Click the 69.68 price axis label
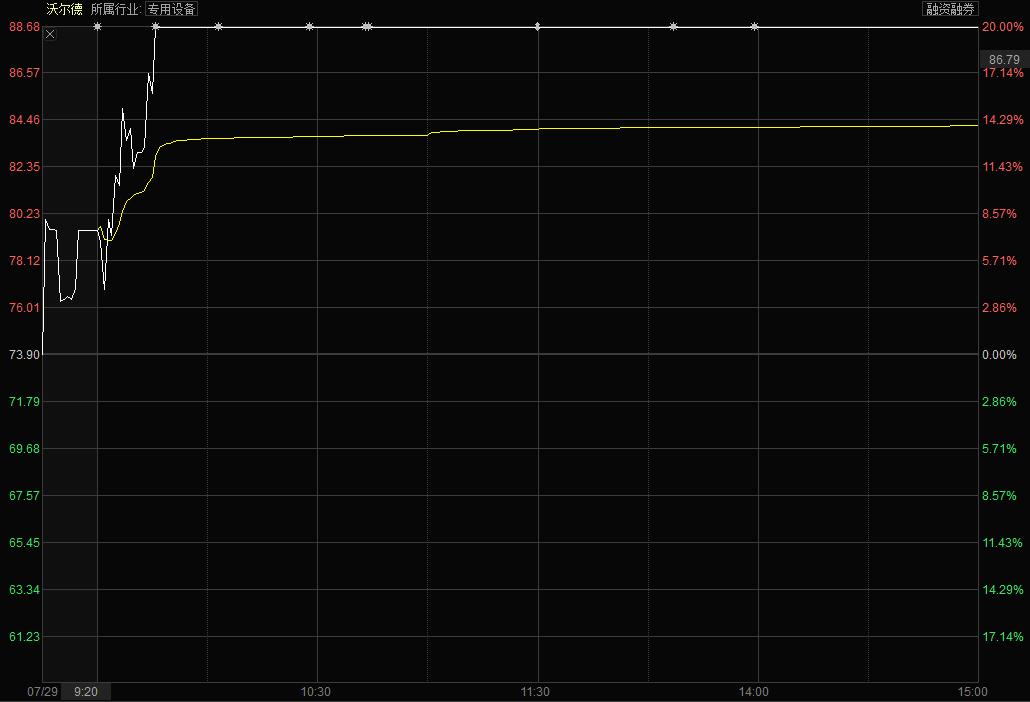1030x702 pixels. [x=24, y=449]
